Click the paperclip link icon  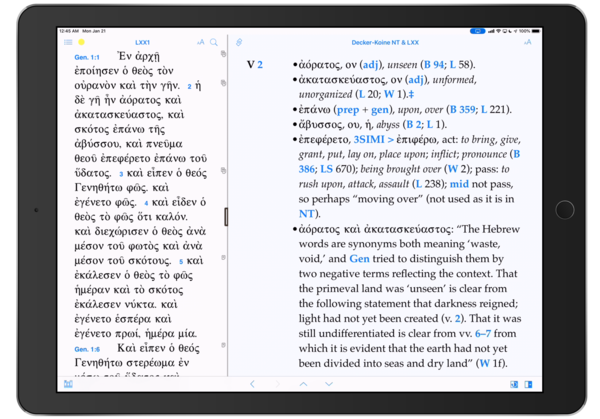click(240, 42)
